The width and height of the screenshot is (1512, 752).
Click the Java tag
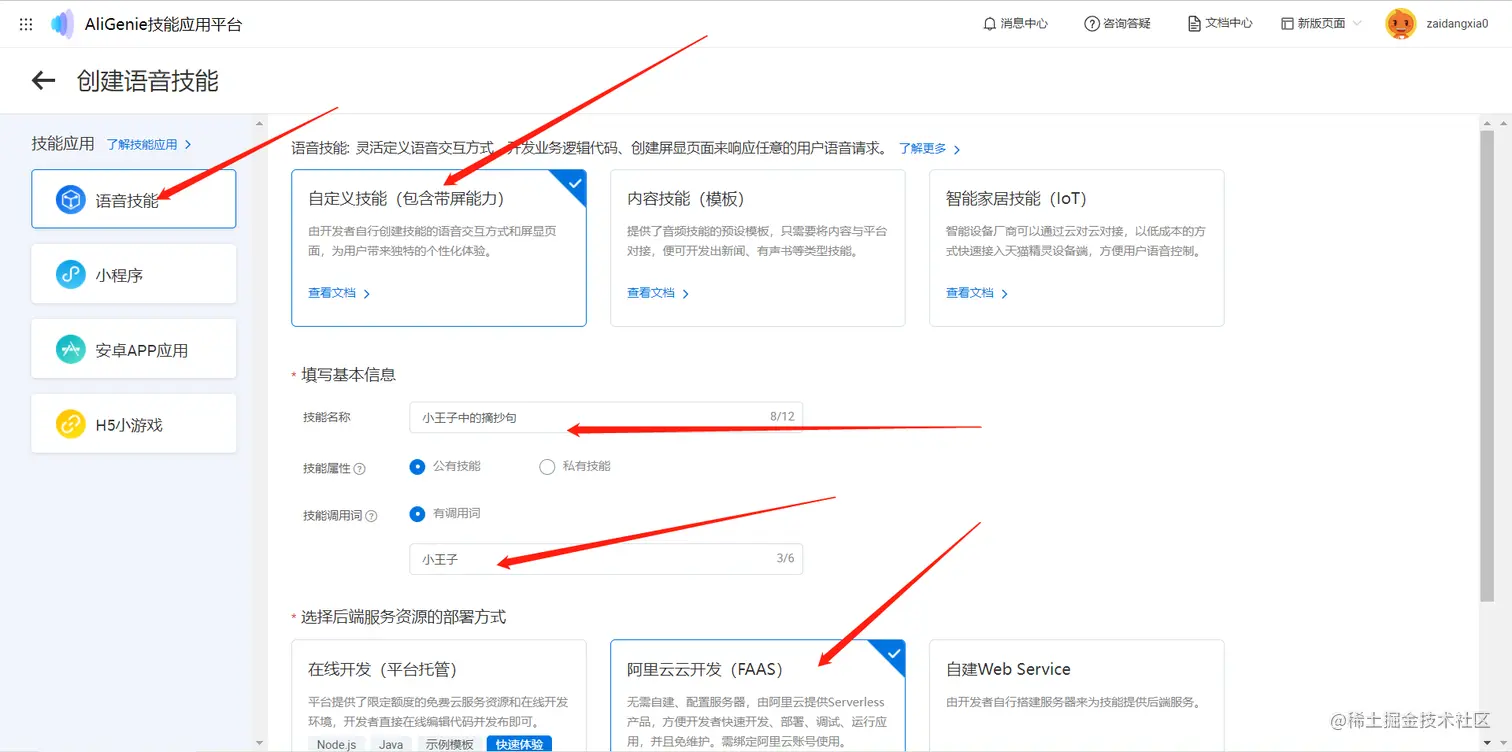pyautogui.click(x=391, y=745)
